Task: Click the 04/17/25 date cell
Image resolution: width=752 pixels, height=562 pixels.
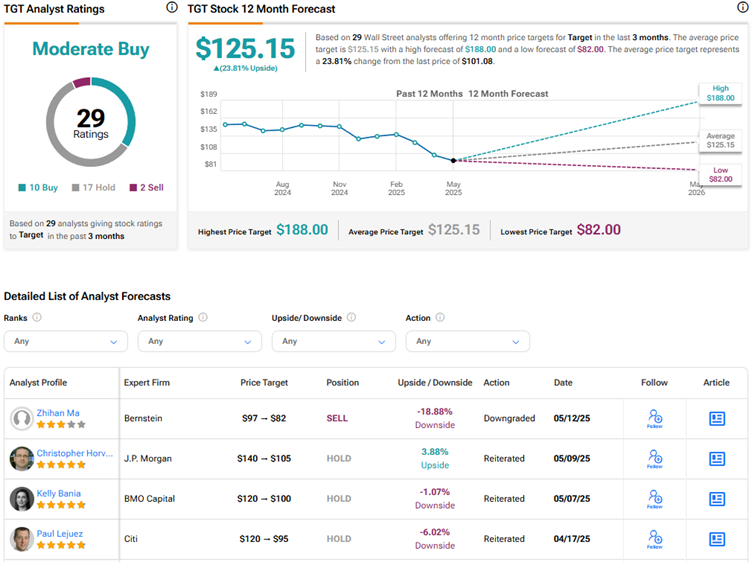Action: (572, 539)
